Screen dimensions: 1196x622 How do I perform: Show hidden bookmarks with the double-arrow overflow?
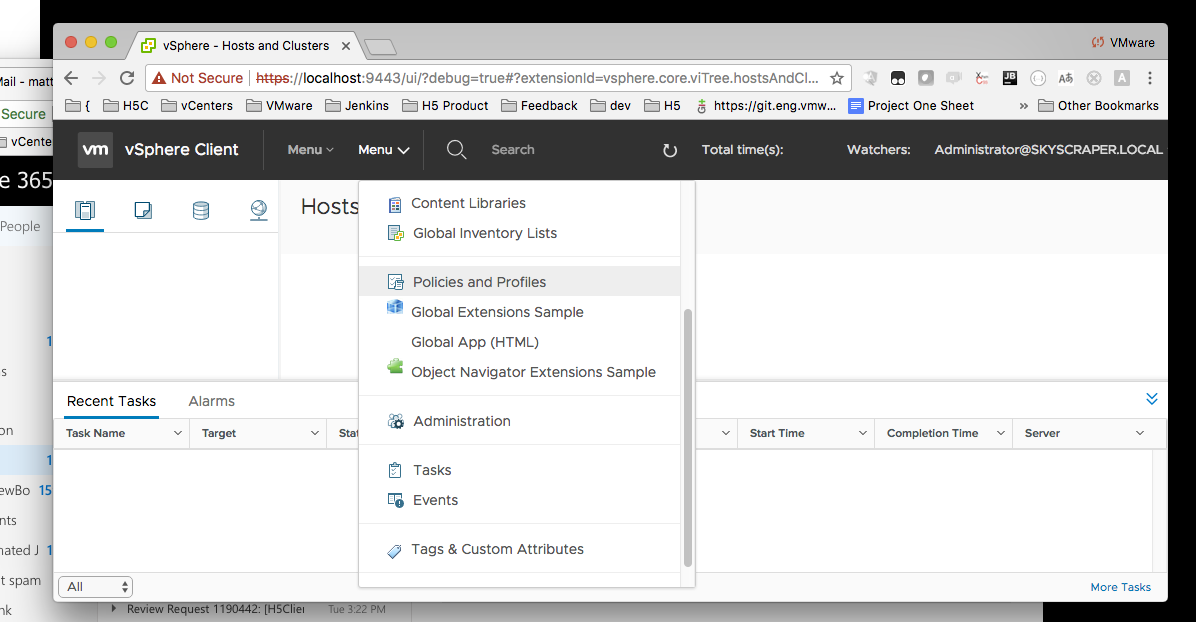pyautogui.click(x=1024, y=106)
